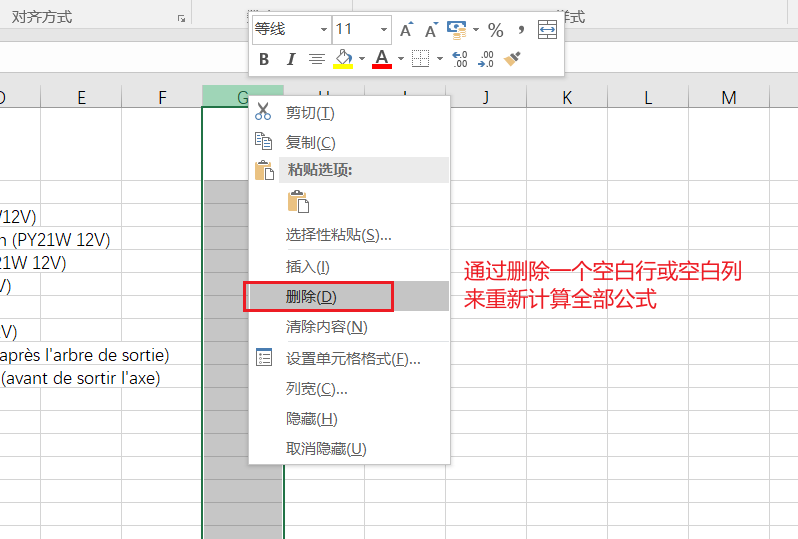Apply center alignment from mini toolbar
The width and height of the screenshot is (798, 539).
point(317,59)
